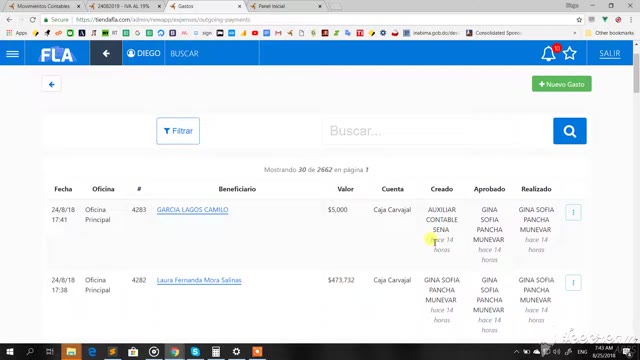Open Calculator from taskbar
The height and width of the screenshot is (360, 640).
click(x=216, y=351)
